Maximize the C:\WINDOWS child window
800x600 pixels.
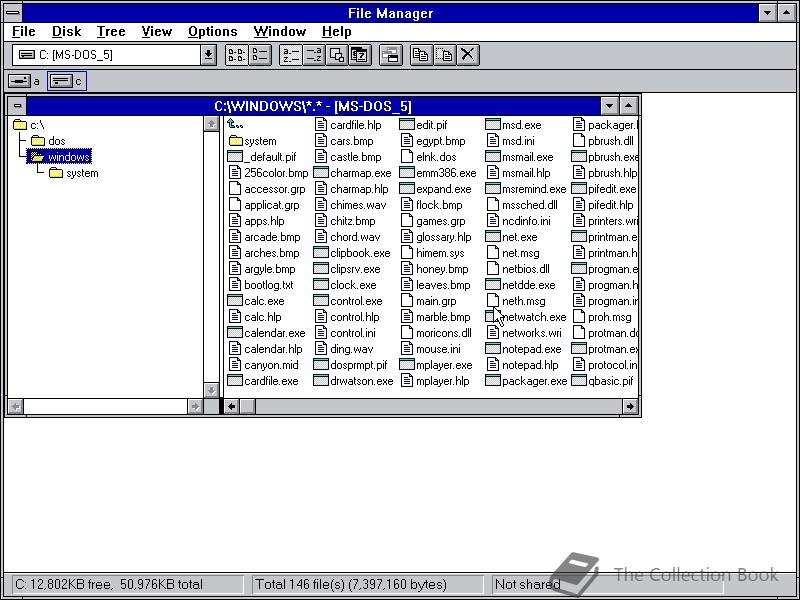pyautogui.click(x=629, y=106)
